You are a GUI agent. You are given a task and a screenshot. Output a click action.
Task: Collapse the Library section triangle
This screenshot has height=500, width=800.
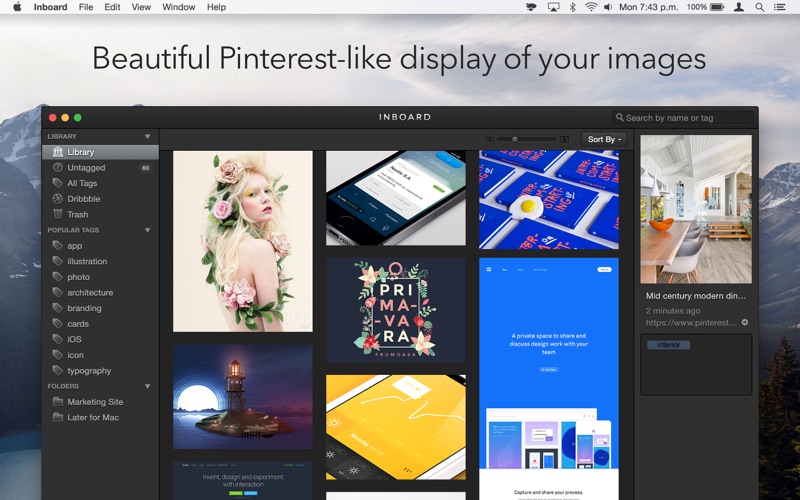(x=147, y=136)
